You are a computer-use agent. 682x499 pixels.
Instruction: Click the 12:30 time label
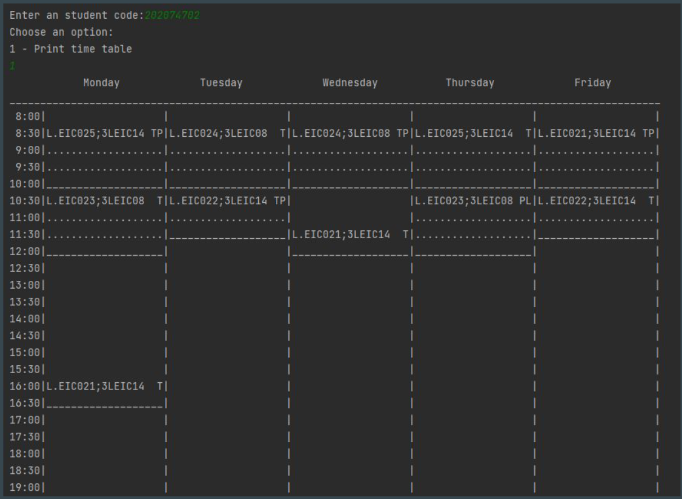(x=25, y=268)
